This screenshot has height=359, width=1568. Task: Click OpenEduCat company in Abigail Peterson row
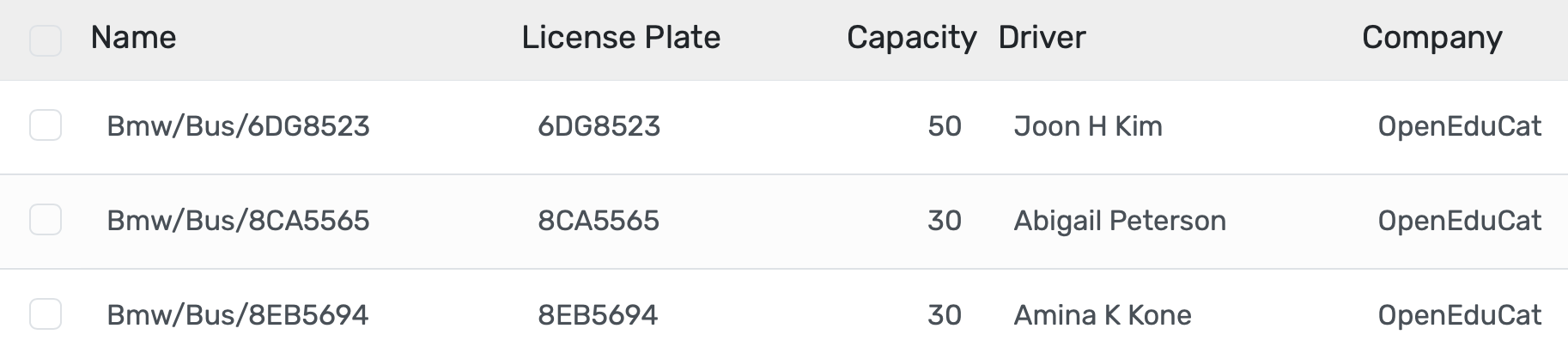click(1459, 222)
